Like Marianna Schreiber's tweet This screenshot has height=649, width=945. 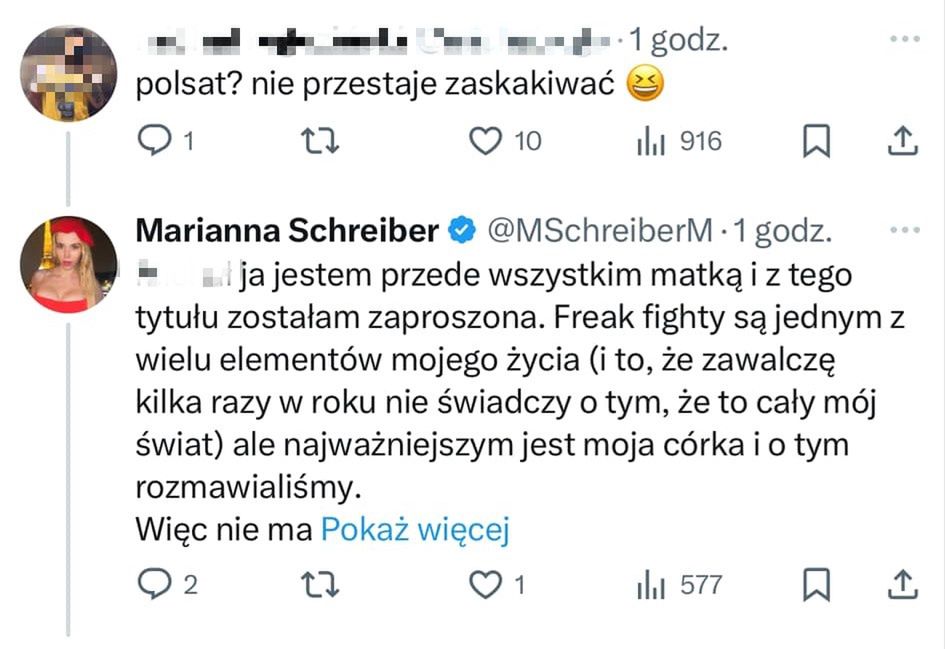point(486,584)
